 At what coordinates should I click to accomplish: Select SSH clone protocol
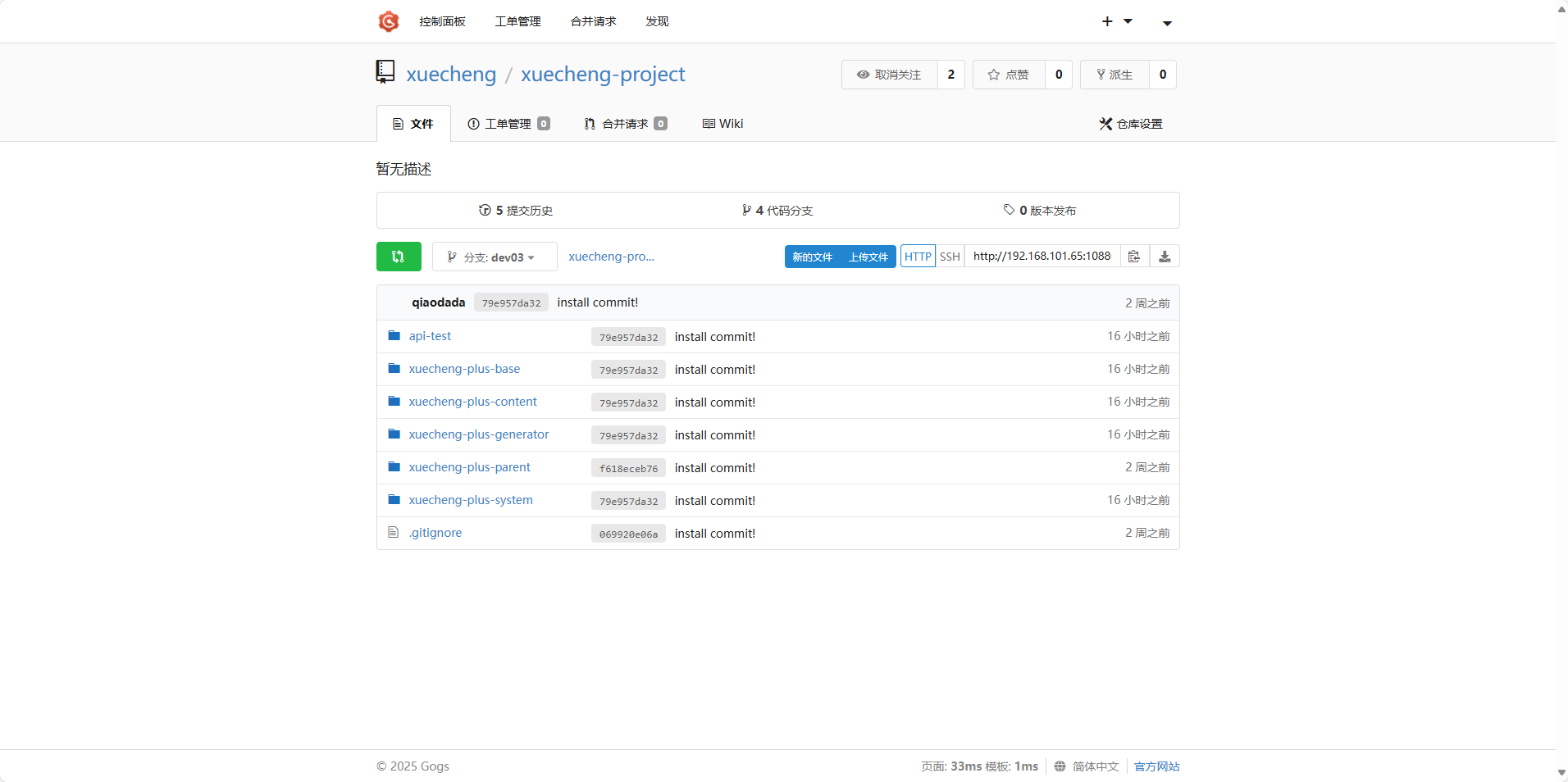(950, 257)
